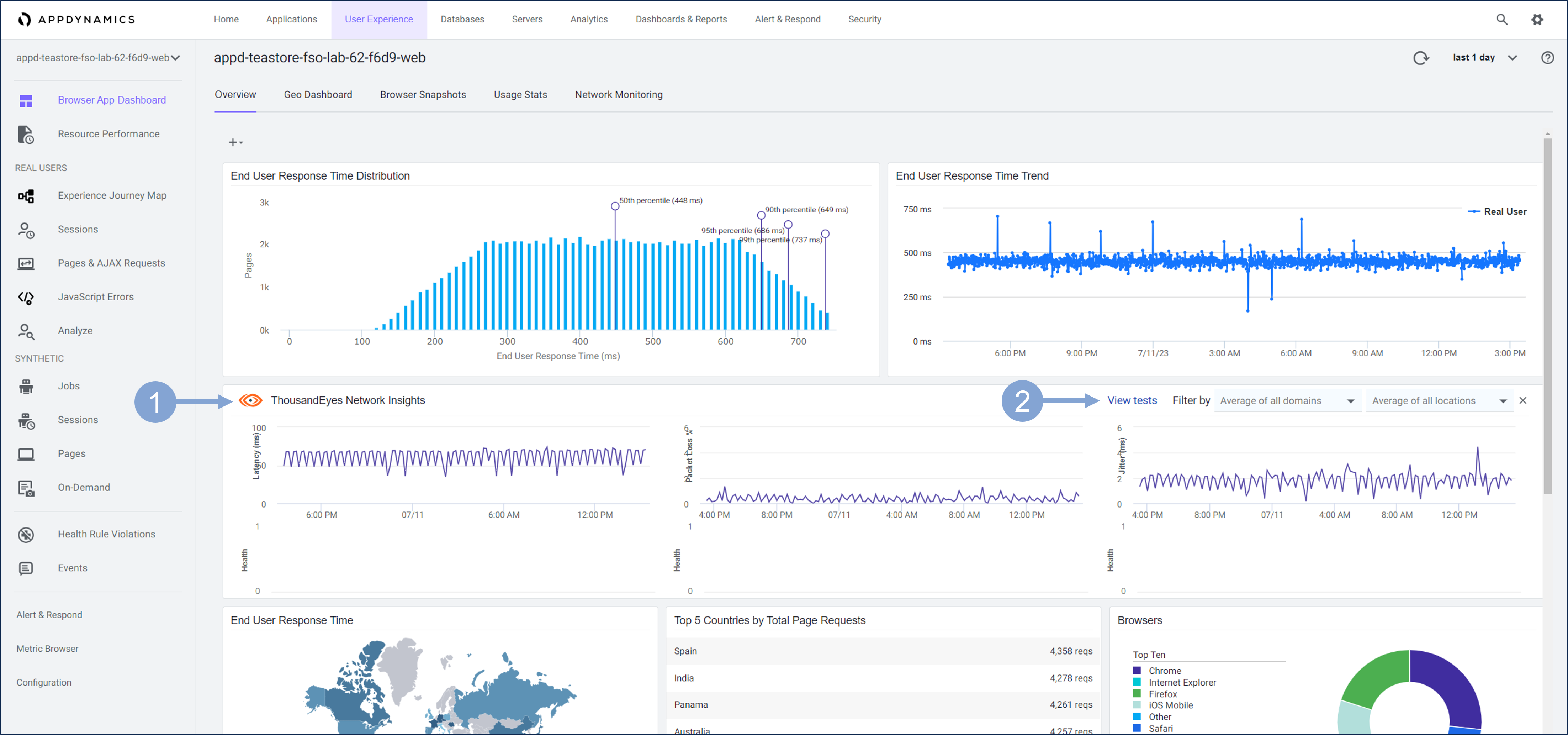
Task: Click the Health Rule Violations icon
Action: tap(26, 535)
